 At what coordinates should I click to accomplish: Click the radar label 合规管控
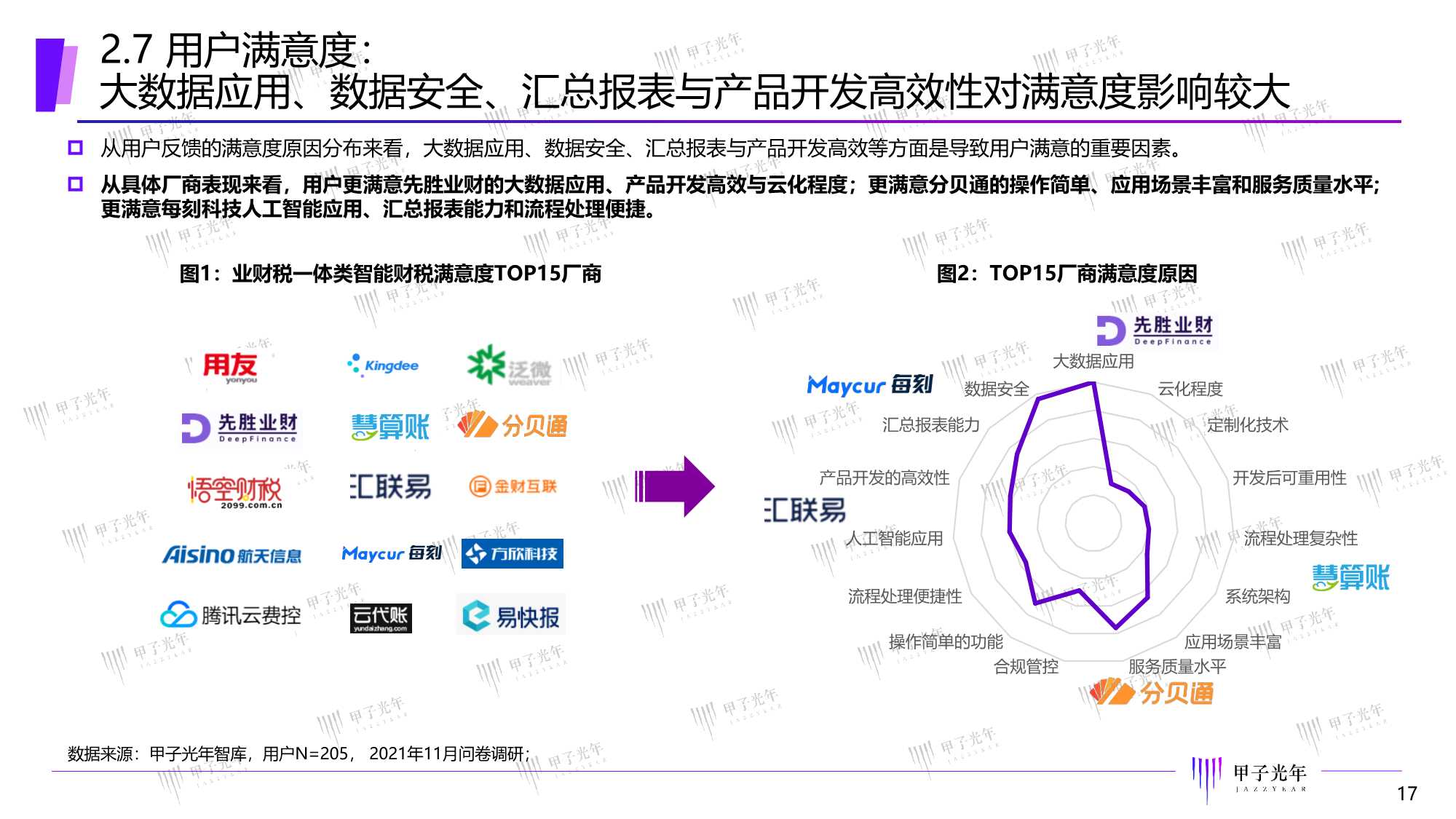1026,666
